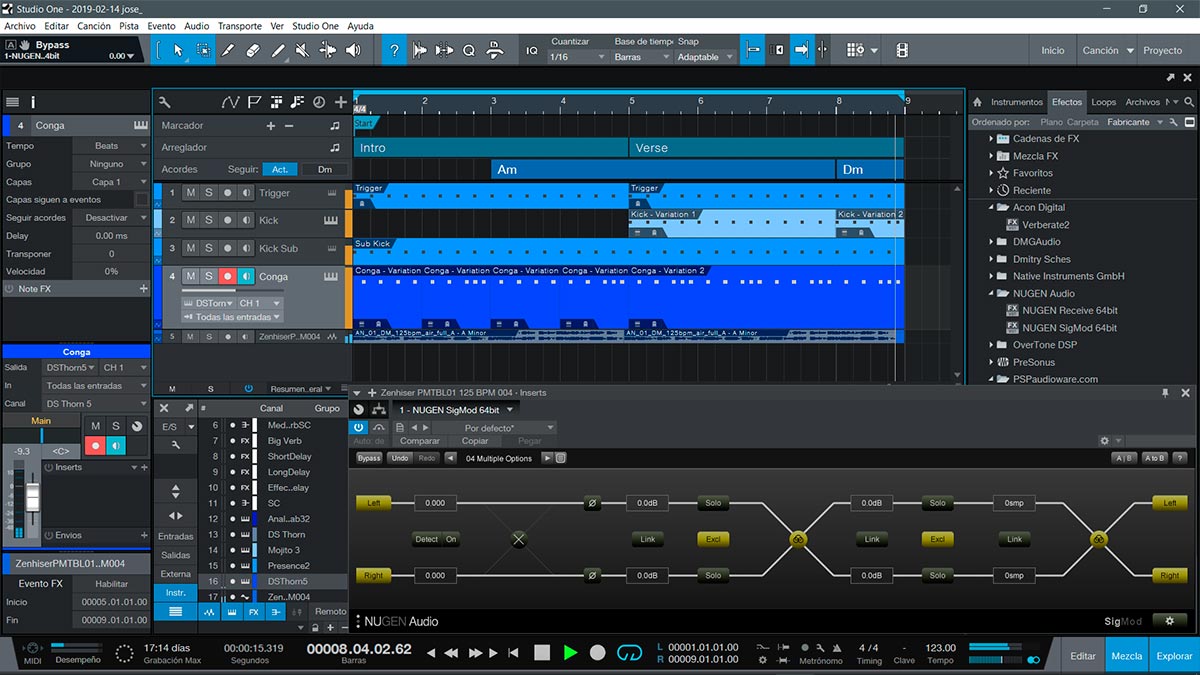
Task: Click the tempo 123.00 value
Action: click(x=940, y=647)
